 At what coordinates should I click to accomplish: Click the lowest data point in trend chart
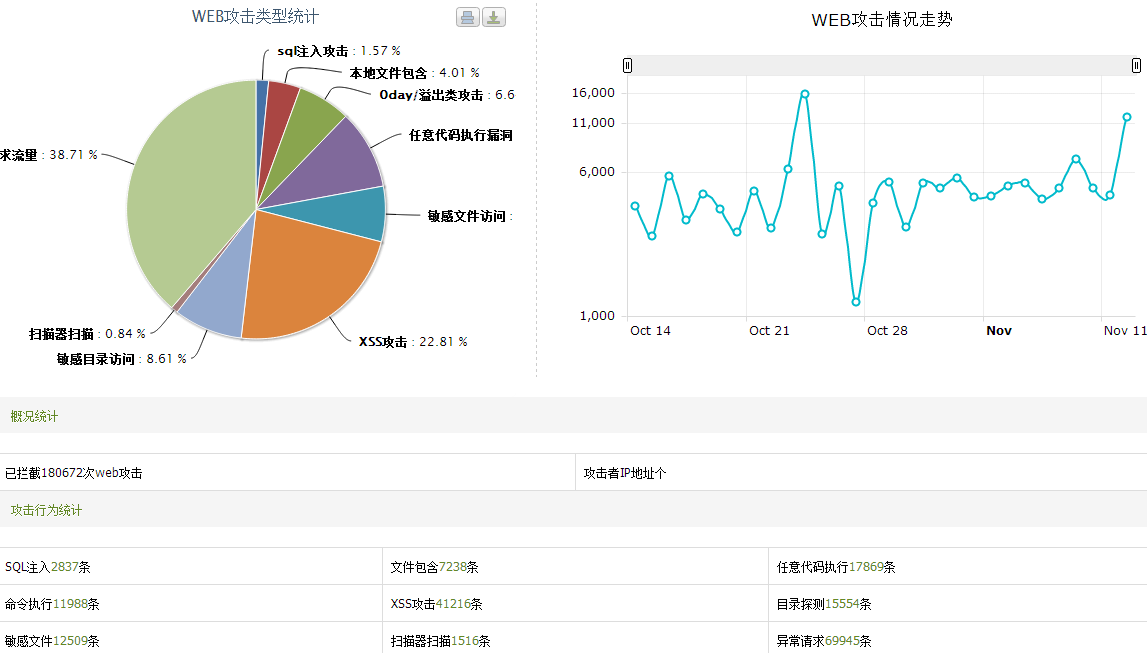[x=856, y=302]
